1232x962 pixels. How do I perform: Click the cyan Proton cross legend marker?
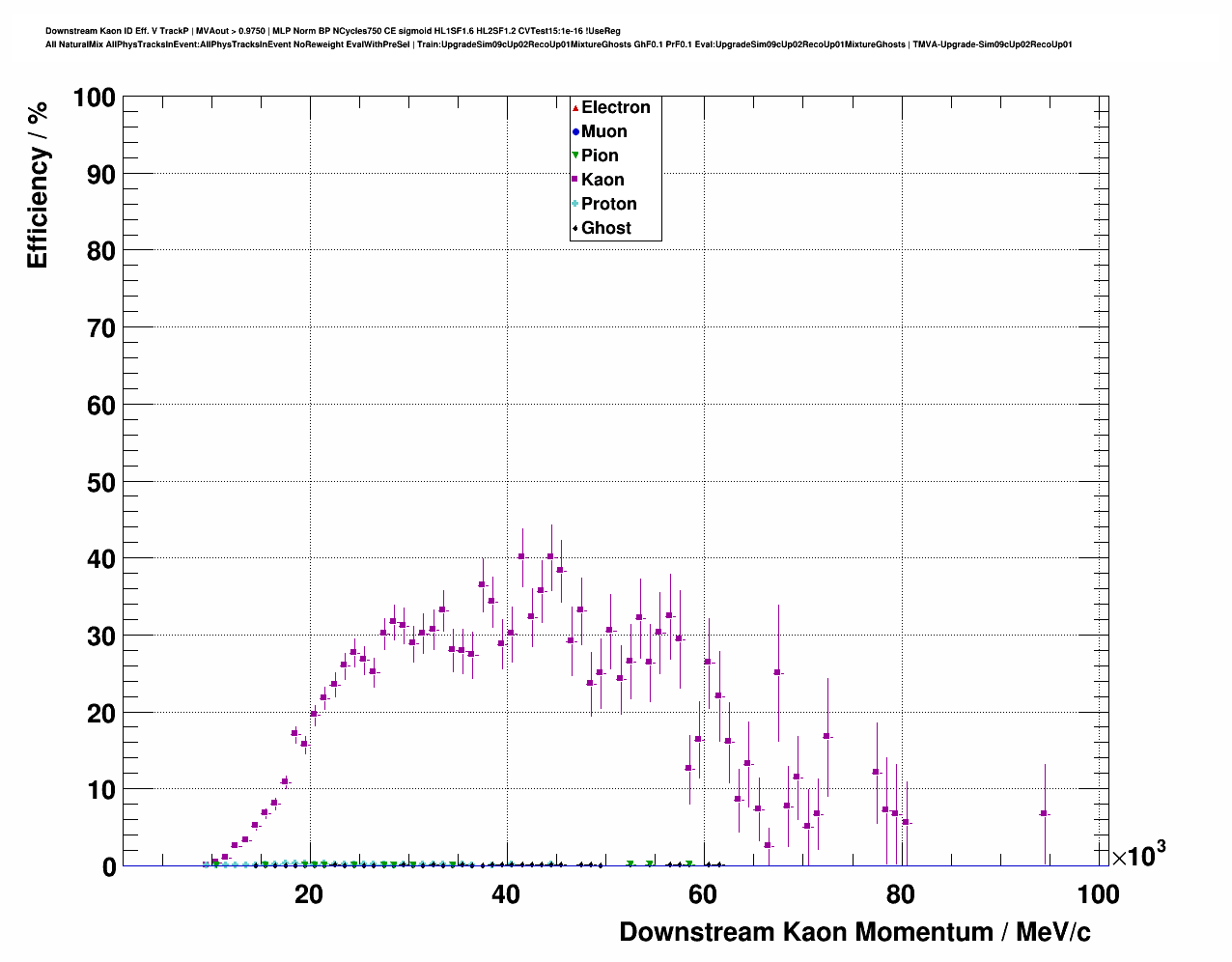coord(575,204)
